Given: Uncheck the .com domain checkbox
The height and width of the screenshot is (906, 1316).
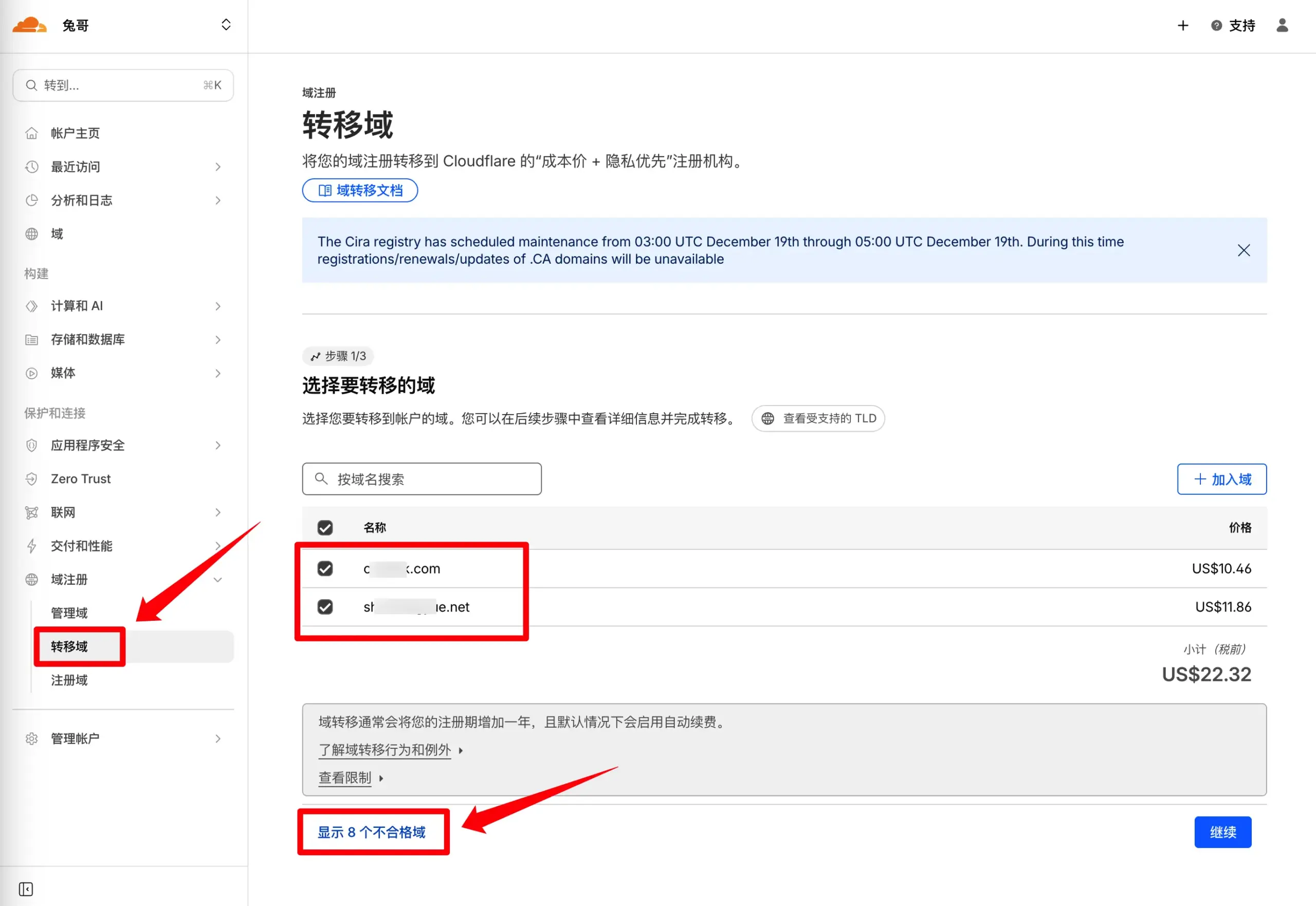Looking at the screenshot, I should tap(325, 568).
